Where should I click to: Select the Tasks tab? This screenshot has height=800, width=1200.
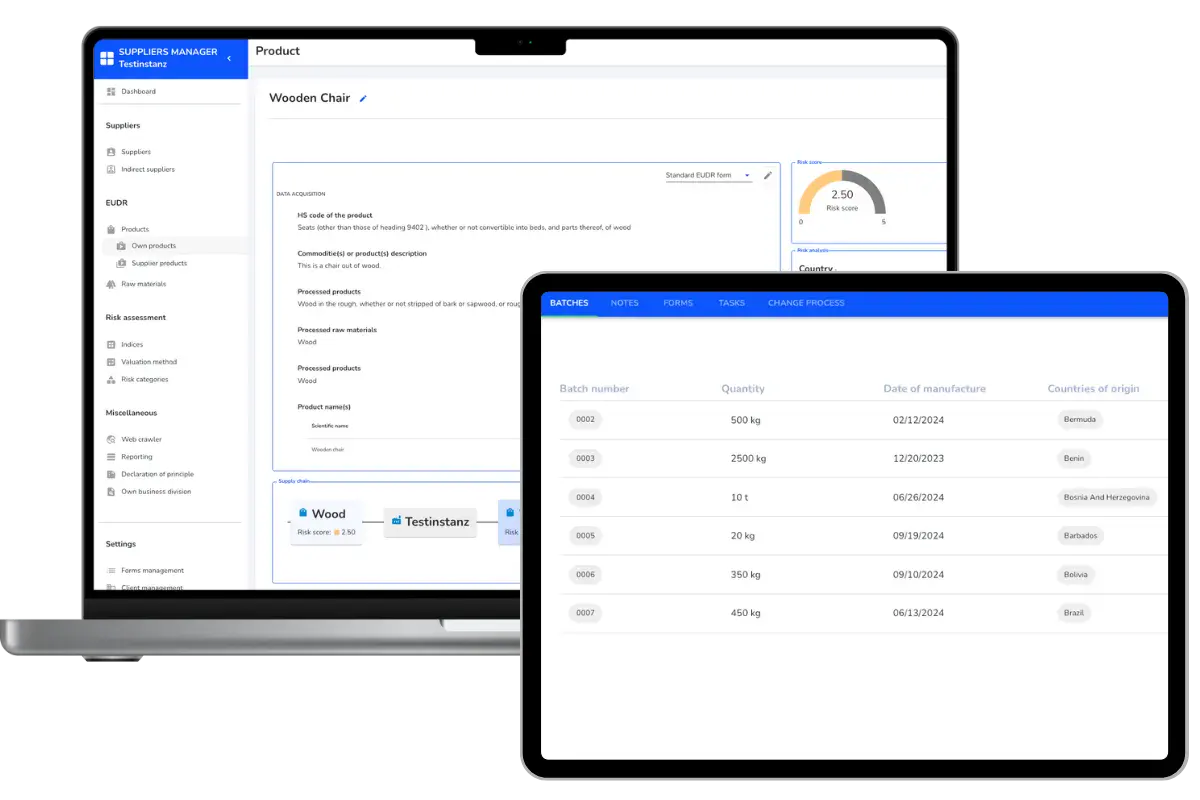click(x=731, y=303)
